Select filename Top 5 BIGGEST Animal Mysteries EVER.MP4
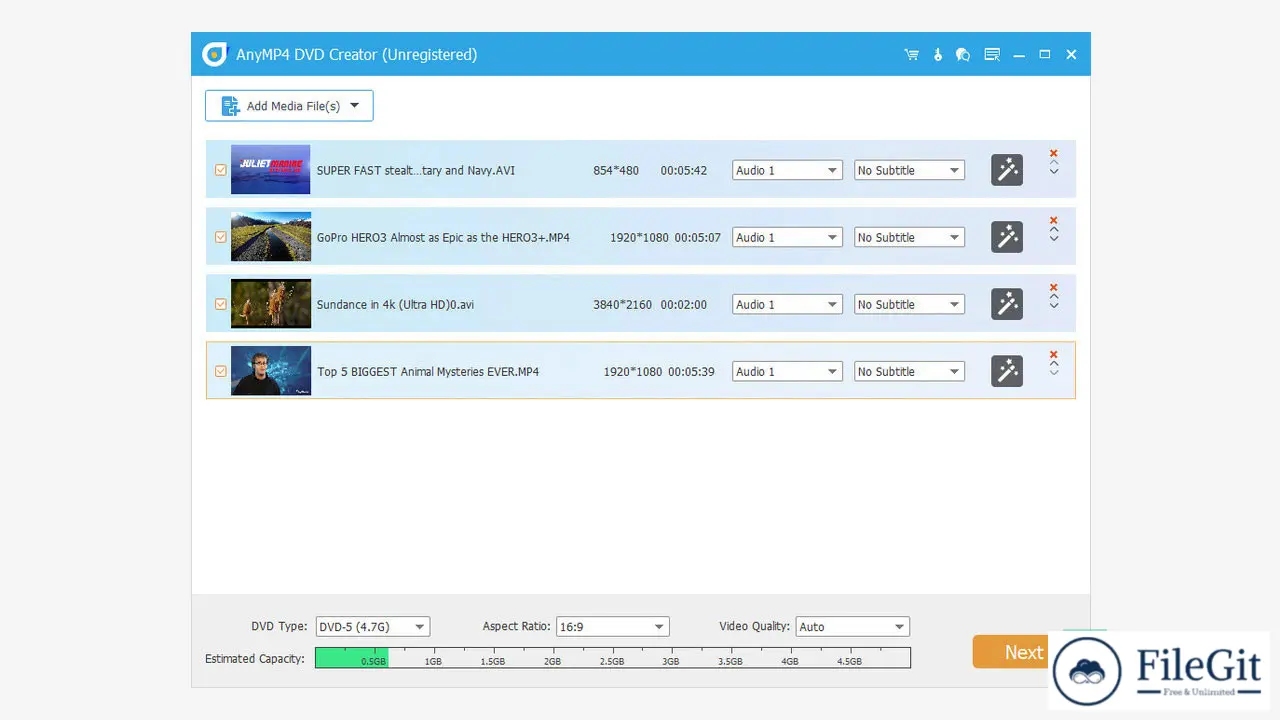The image size is (1280, 720). click(x=428, y=371)
